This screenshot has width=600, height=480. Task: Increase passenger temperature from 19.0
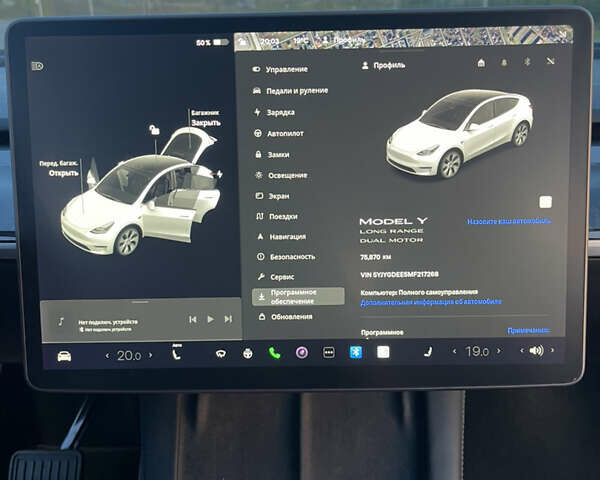click(499, 351)
